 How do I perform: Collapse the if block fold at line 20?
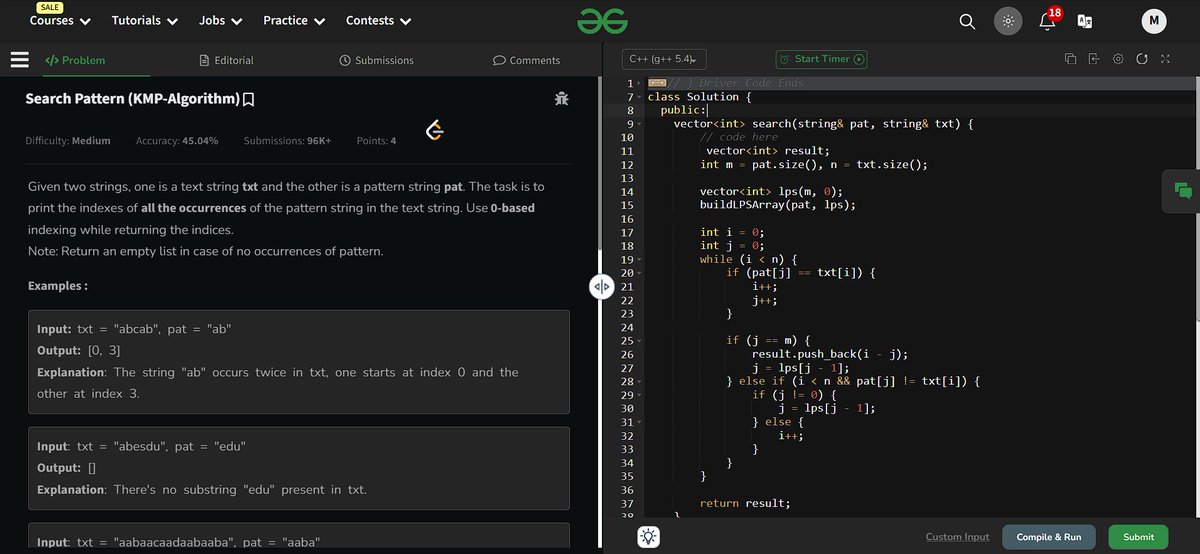coord(639,273)
